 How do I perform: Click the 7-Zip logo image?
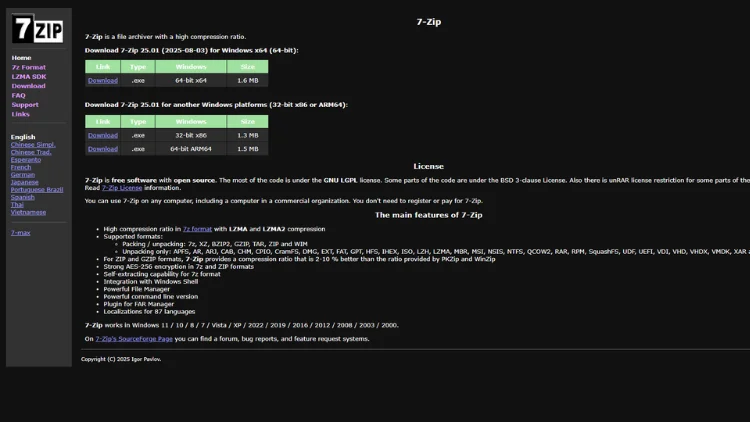(37, 29)
